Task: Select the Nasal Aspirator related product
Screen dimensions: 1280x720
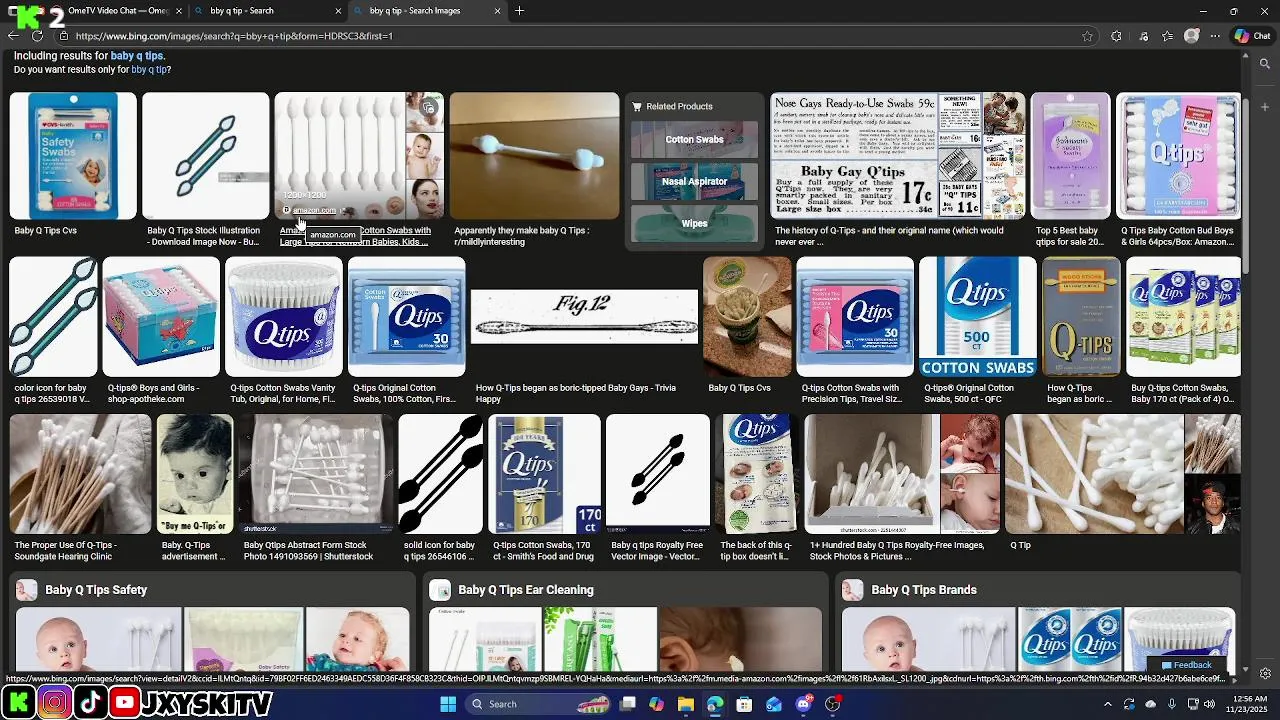Action: (694, 182)
